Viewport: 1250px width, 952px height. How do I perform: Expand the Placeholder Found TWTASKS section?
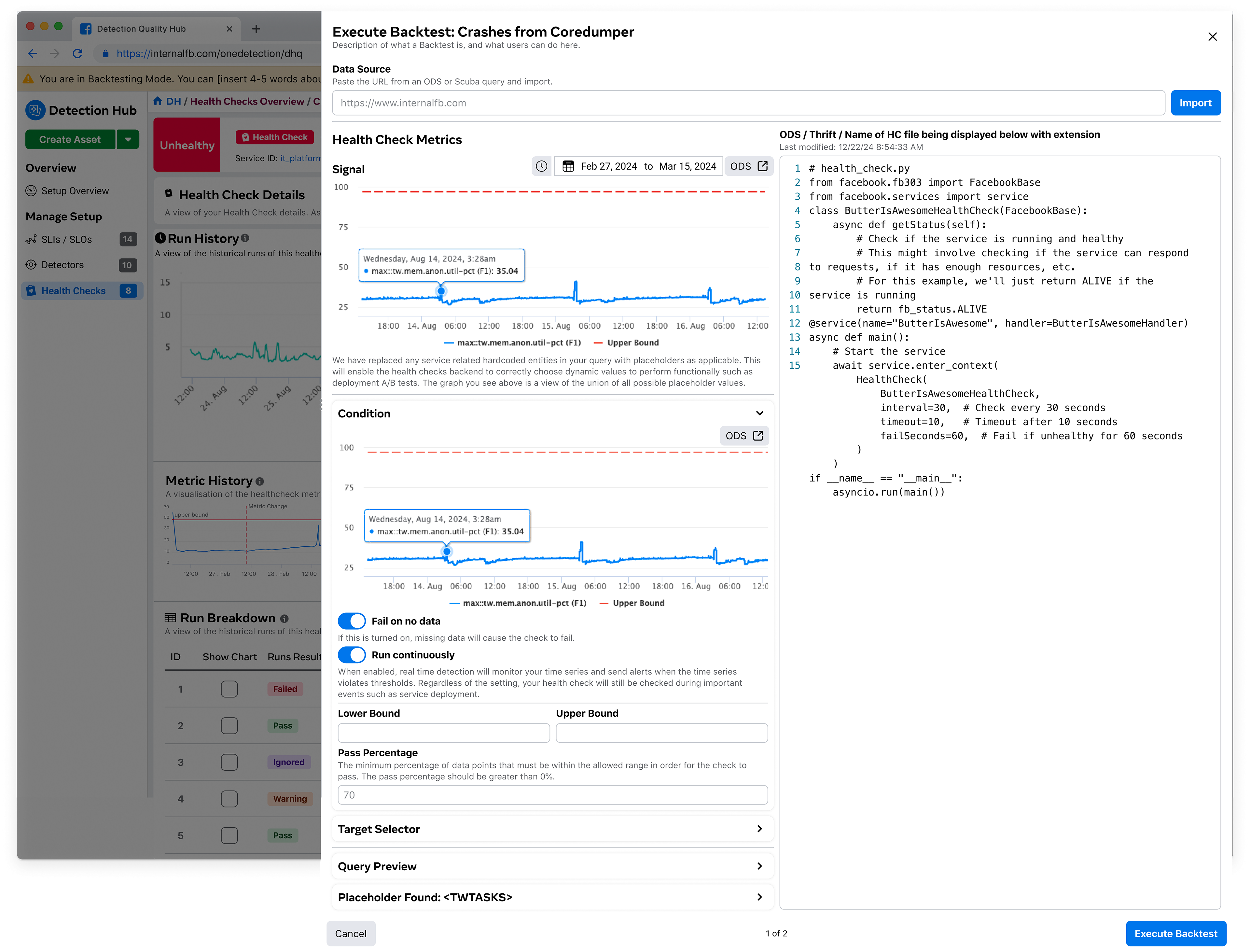(552, 897)
